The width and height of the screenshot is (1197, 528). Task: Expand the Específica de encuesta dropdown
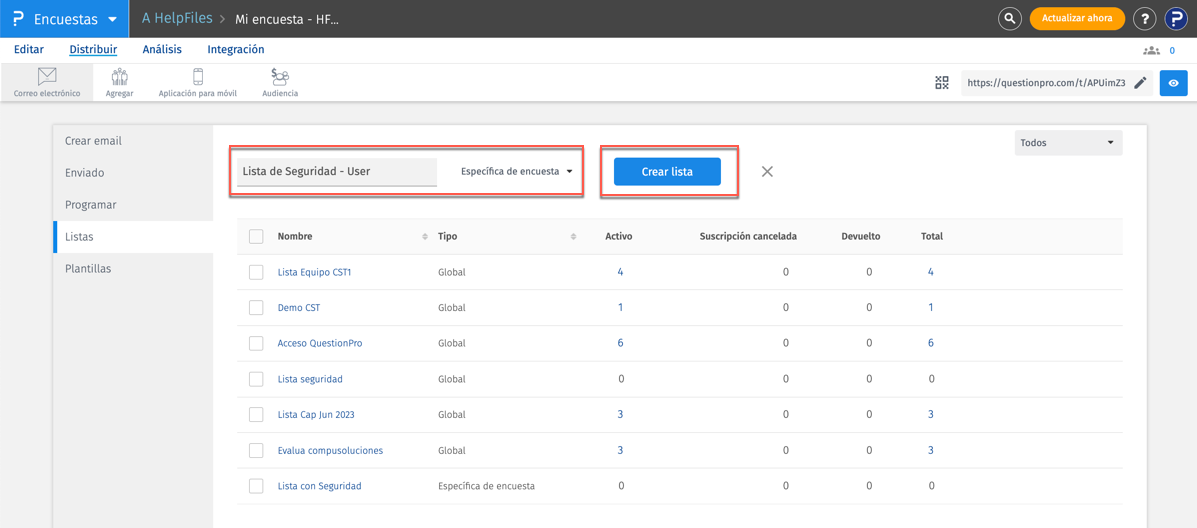[516, 172]
